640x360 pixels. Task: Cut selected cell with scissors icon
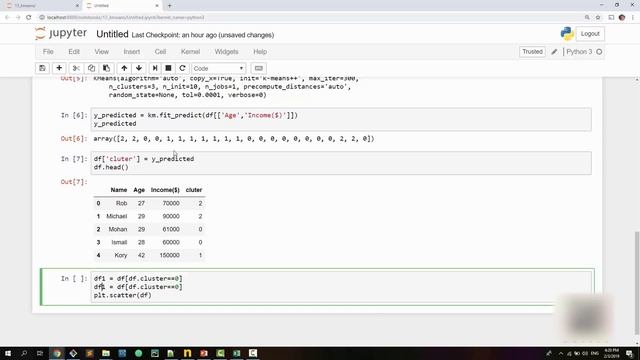[76, 68]
